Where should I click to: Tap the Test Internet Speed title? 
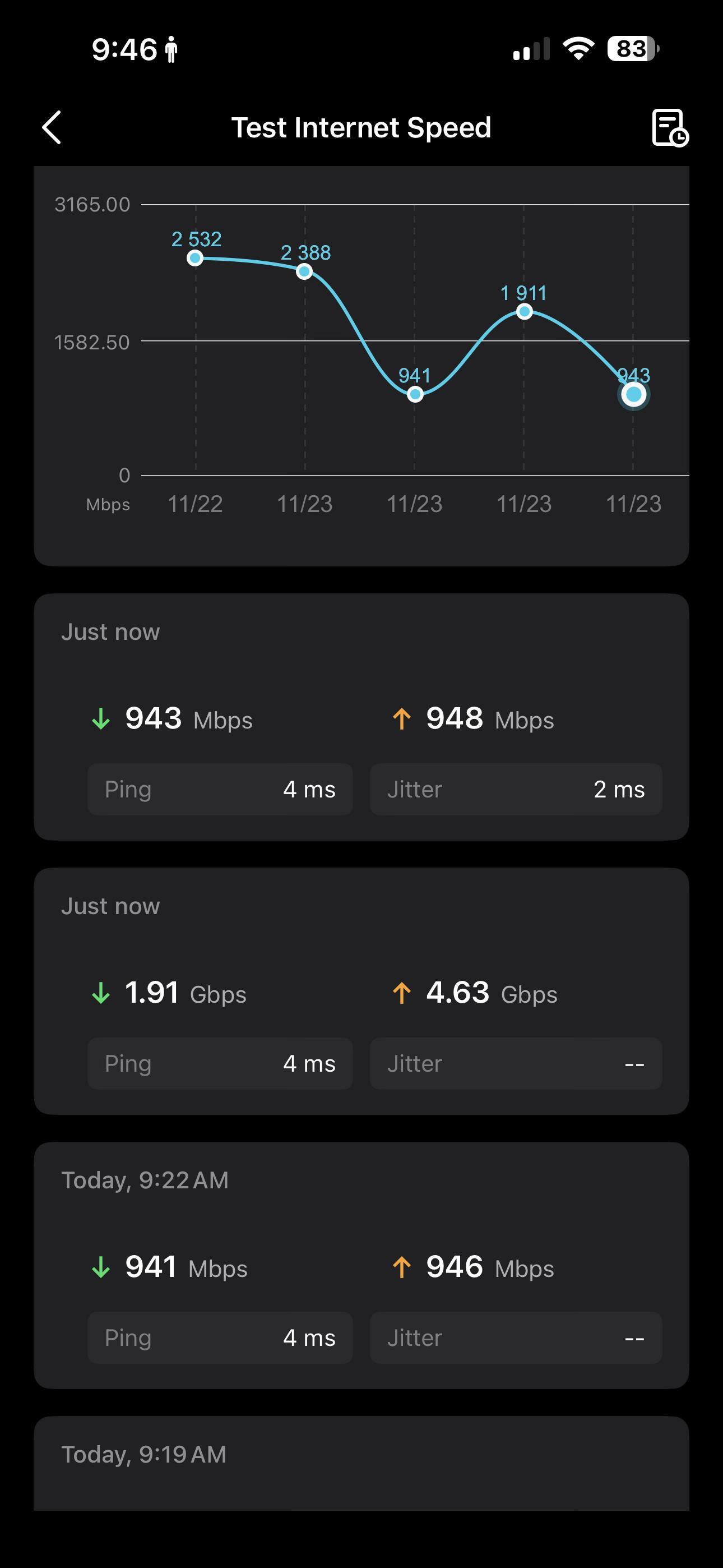[361, 128]
